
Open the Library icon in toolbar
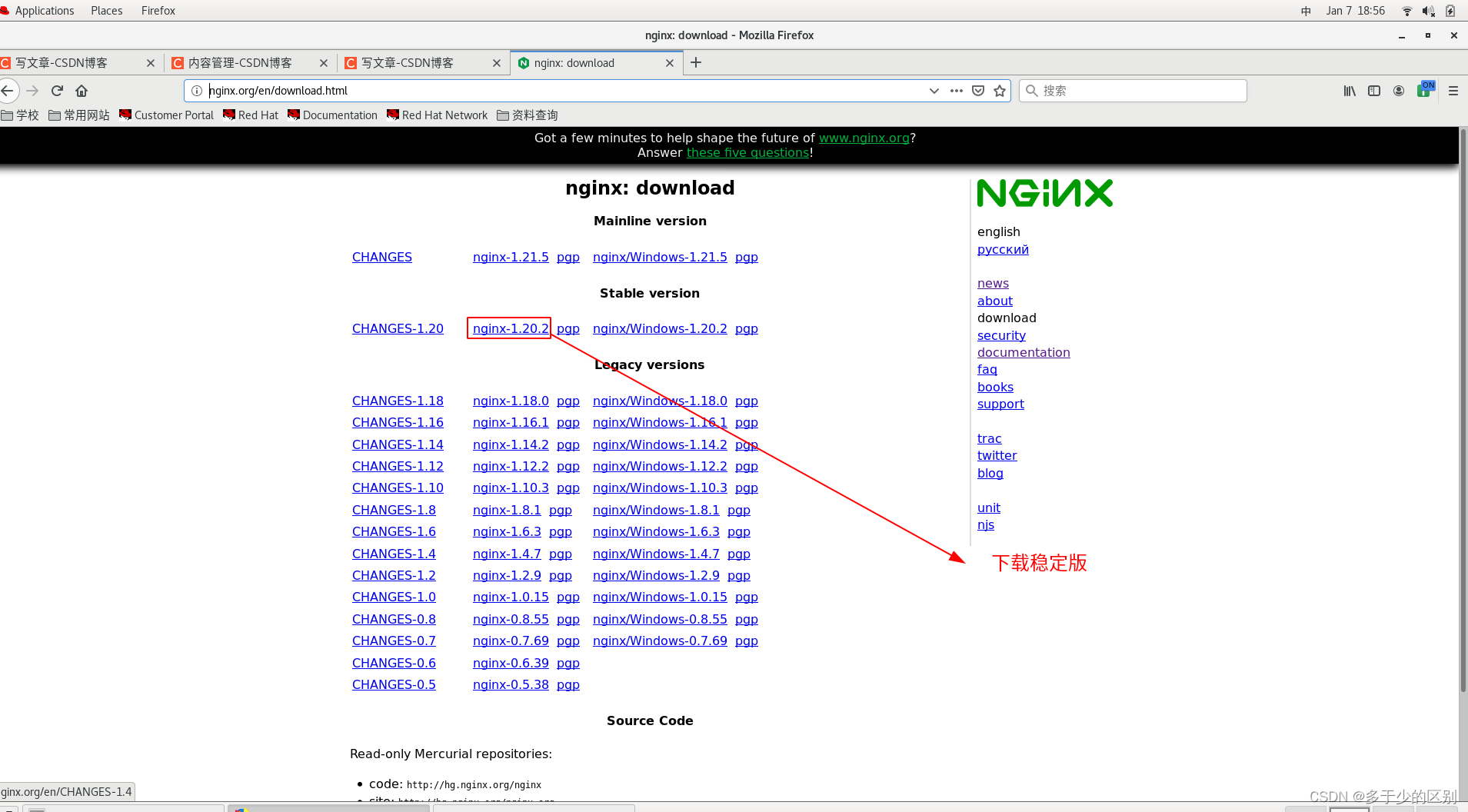click(x=1350, y=91)
